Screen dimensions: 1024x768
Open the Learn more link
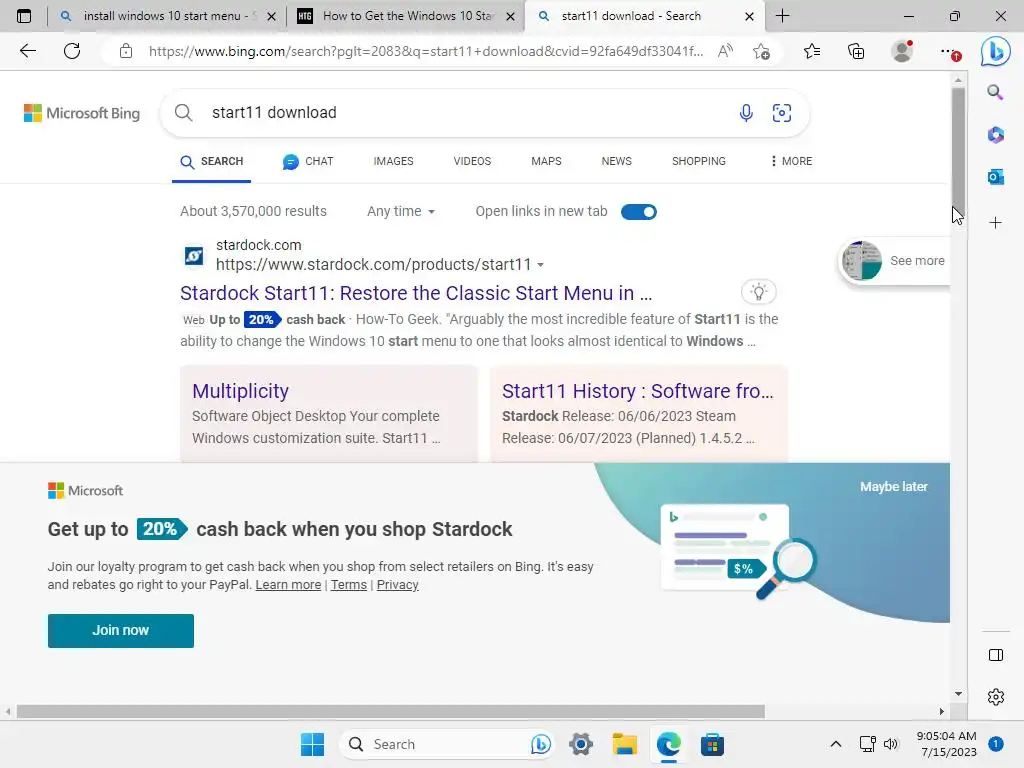[288, 584]
